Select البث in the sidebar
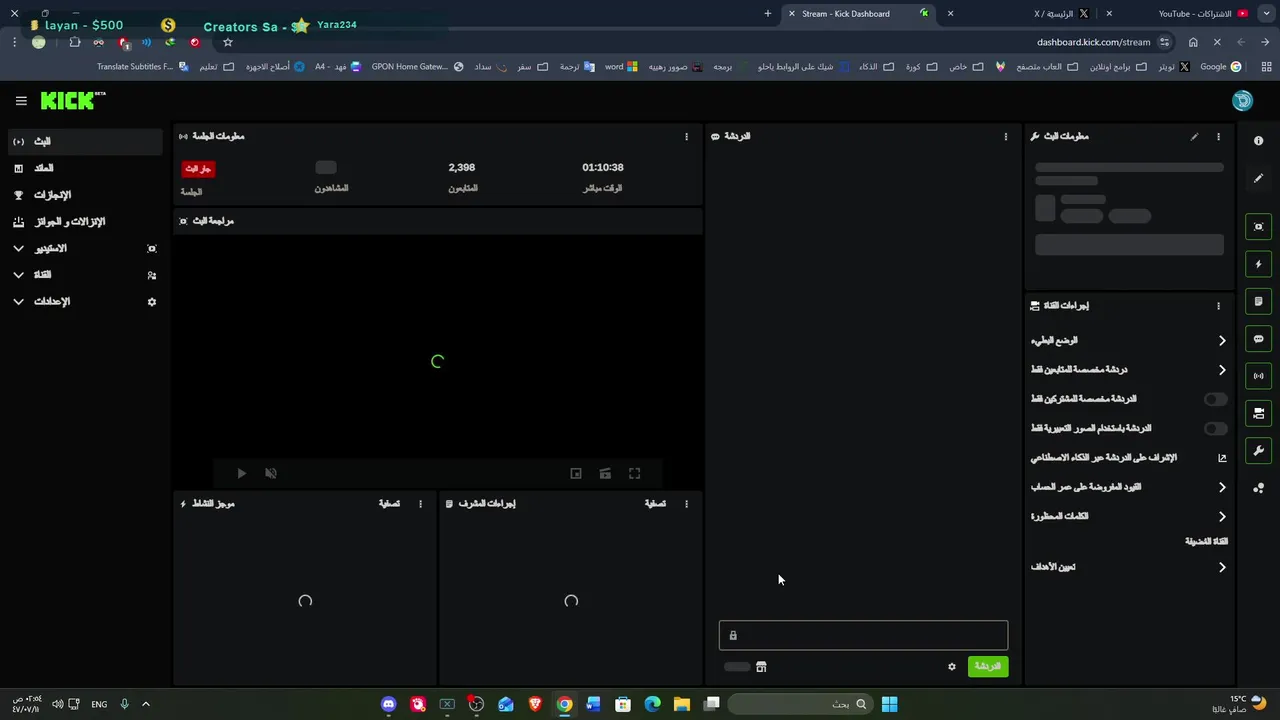 tap(85, 142)
